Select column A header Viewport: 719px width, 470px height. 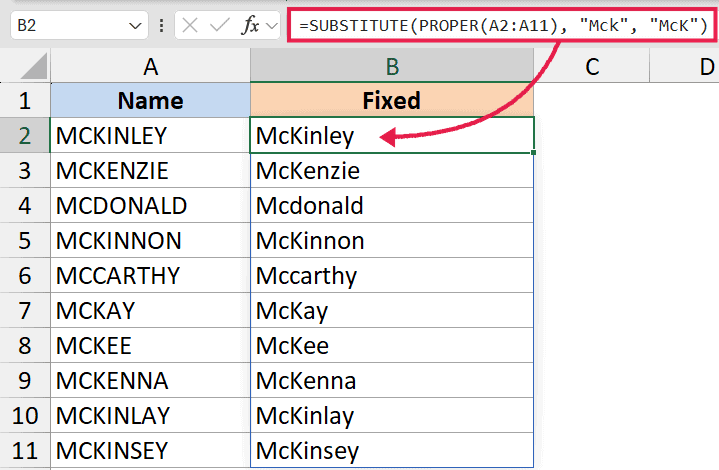pyautogui.click(x=150, y=66)
